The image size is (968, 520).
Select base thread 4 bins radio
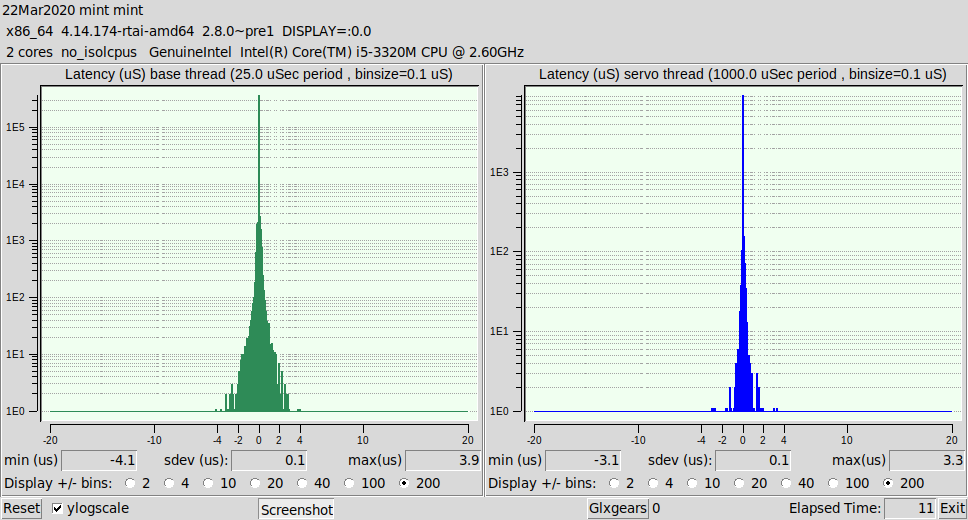click(x=169, y=484)
